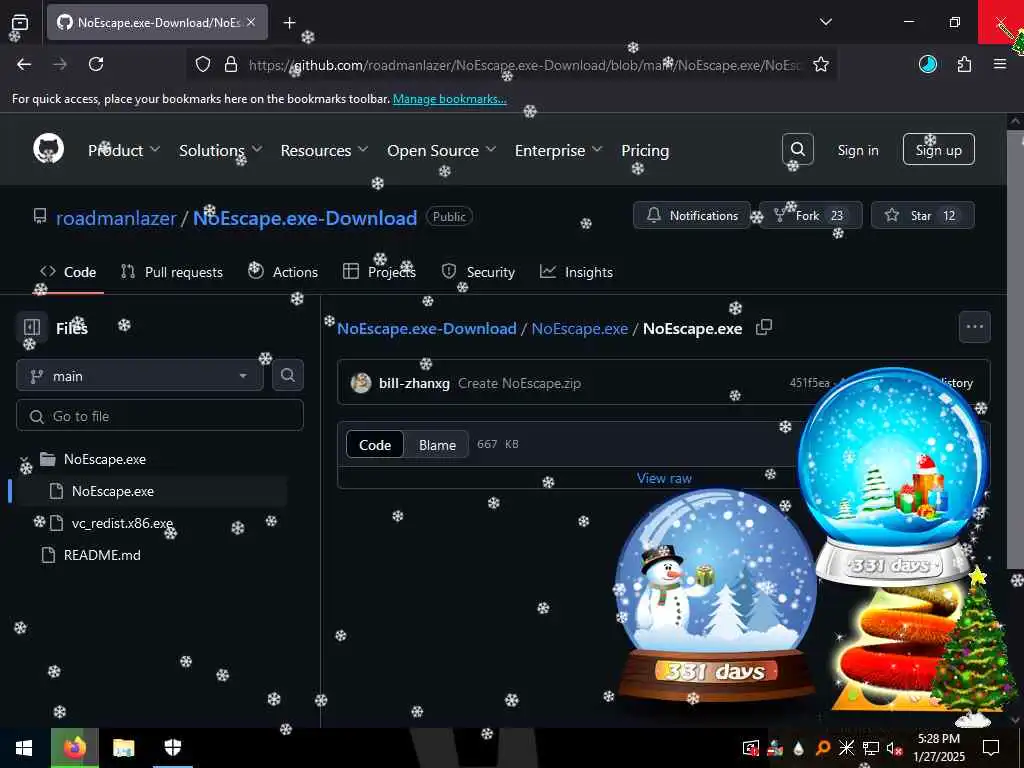This screenshot has height=768, width=1024.
Task: Click the View raw link
Action: click(x=664, y=478)
